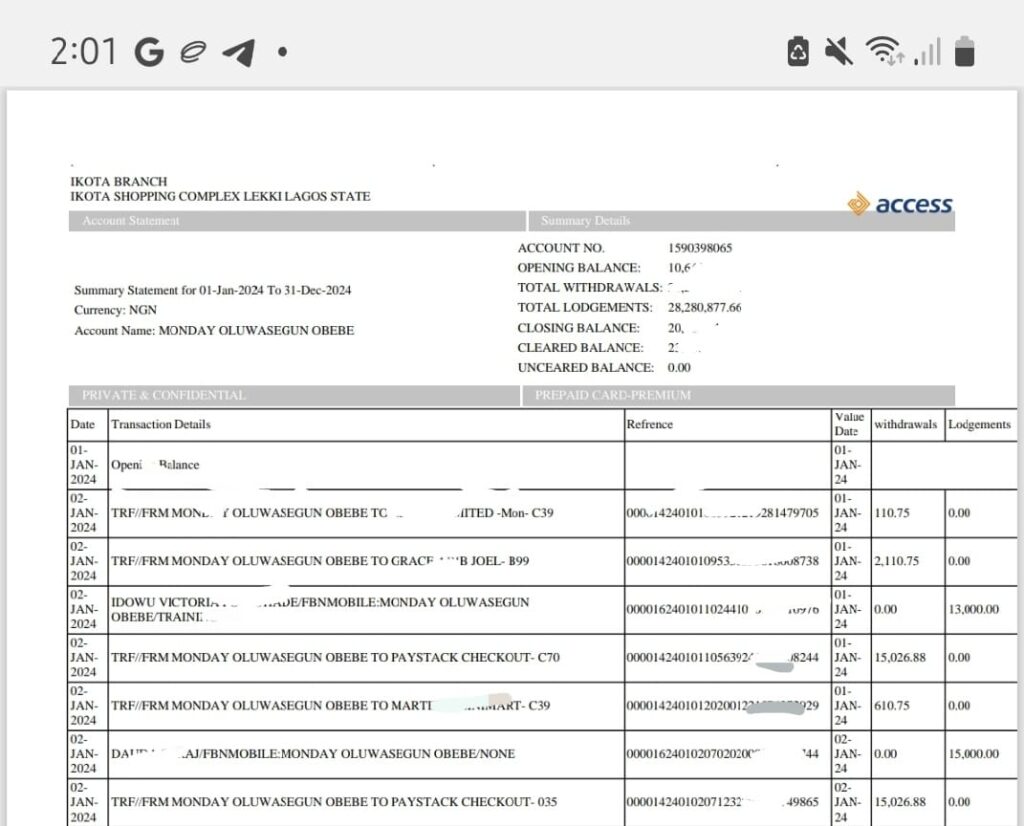Select the Opening Balance row details
This screenshot has height=826, width=1024.
click(155, 465)
